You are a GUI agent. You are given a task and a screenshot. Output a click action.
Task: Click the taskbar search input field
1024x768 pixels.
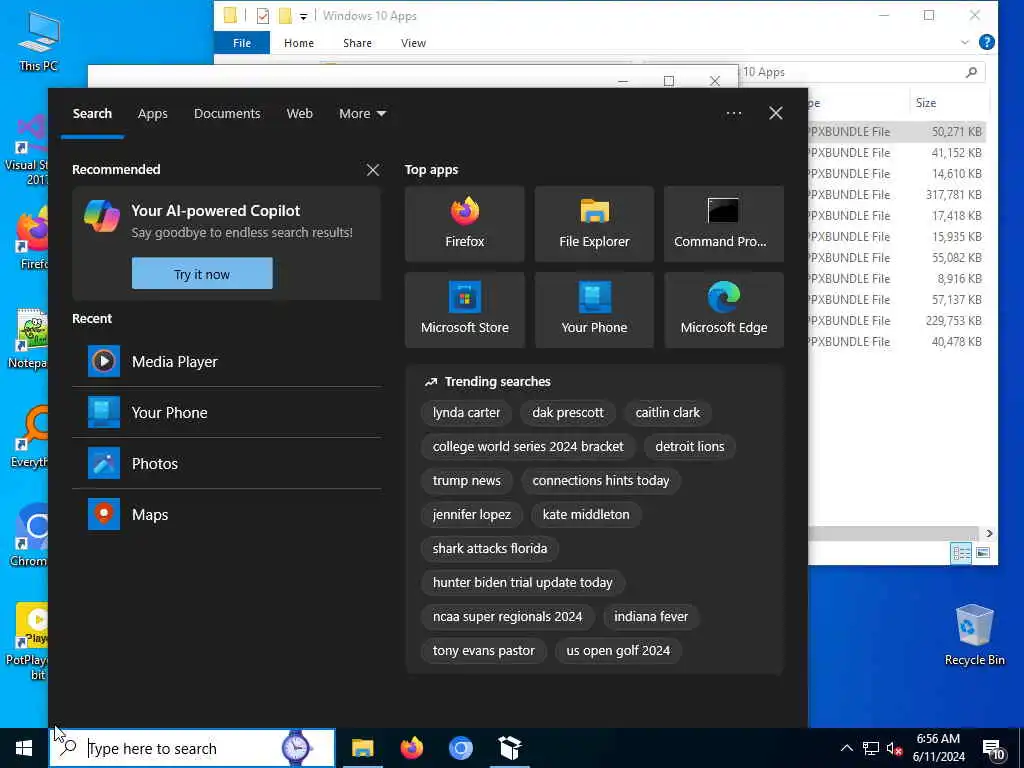(x=193, y=748)
